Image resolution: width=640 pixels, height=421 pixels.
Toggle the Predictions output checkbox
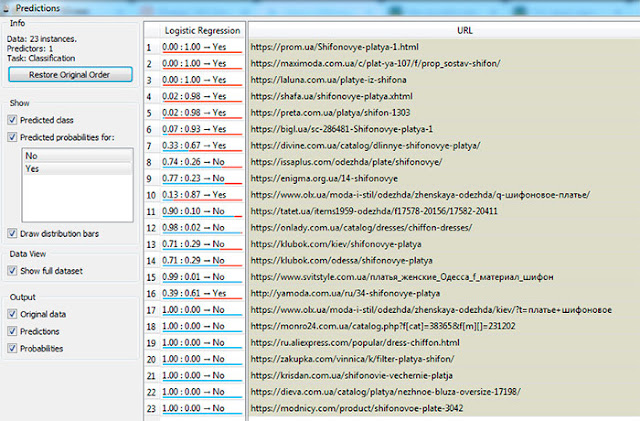click(x=12, y=331)
